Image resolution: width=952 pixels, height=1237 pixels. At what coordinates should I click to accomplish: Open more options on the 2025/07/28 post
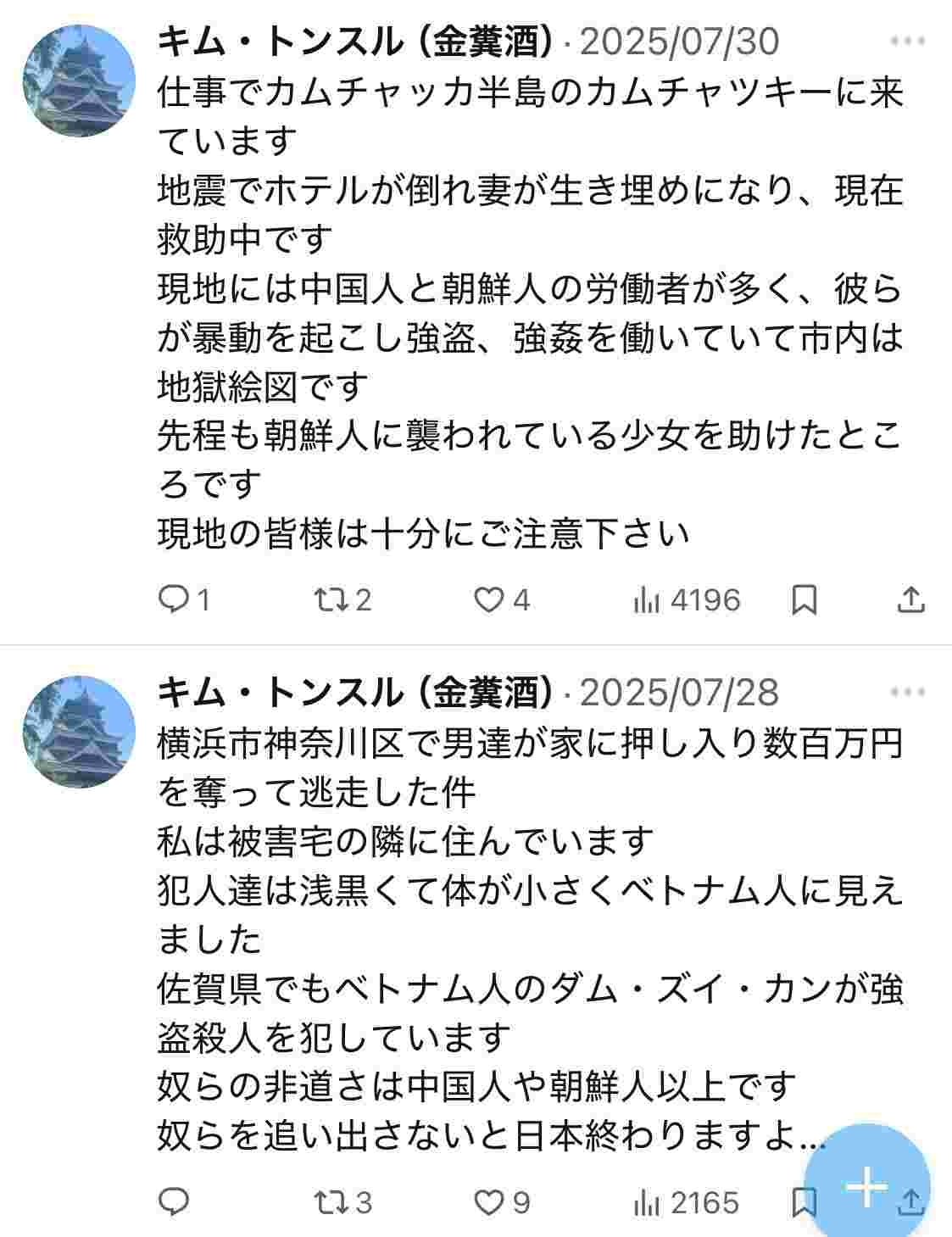tap(908, 693)
